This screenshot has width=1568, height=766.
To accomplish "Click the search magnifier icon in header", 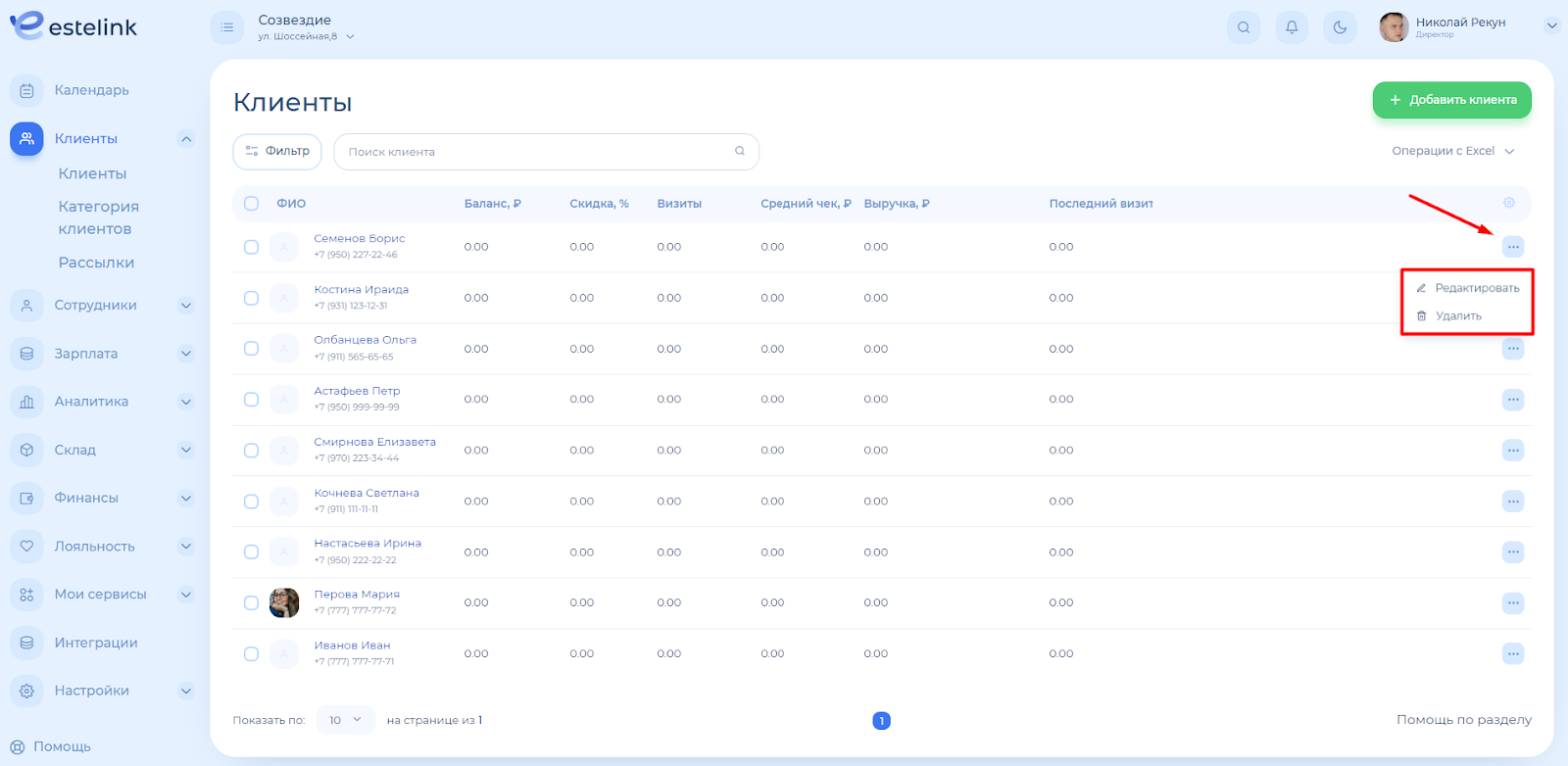I will [1243, 27].
